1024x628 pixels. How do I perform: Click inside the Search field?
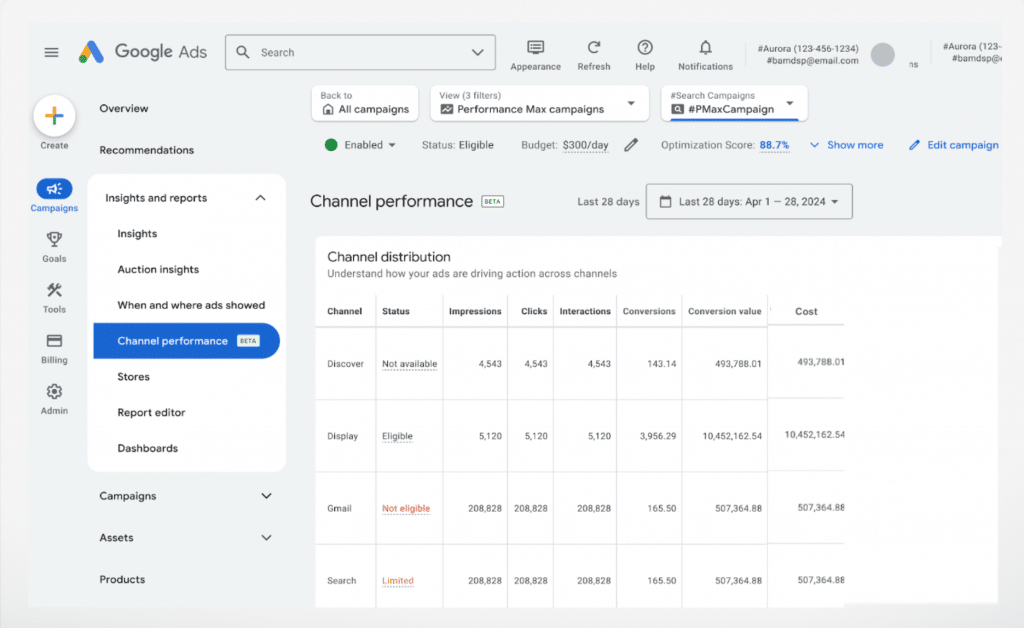pos(360,52)
